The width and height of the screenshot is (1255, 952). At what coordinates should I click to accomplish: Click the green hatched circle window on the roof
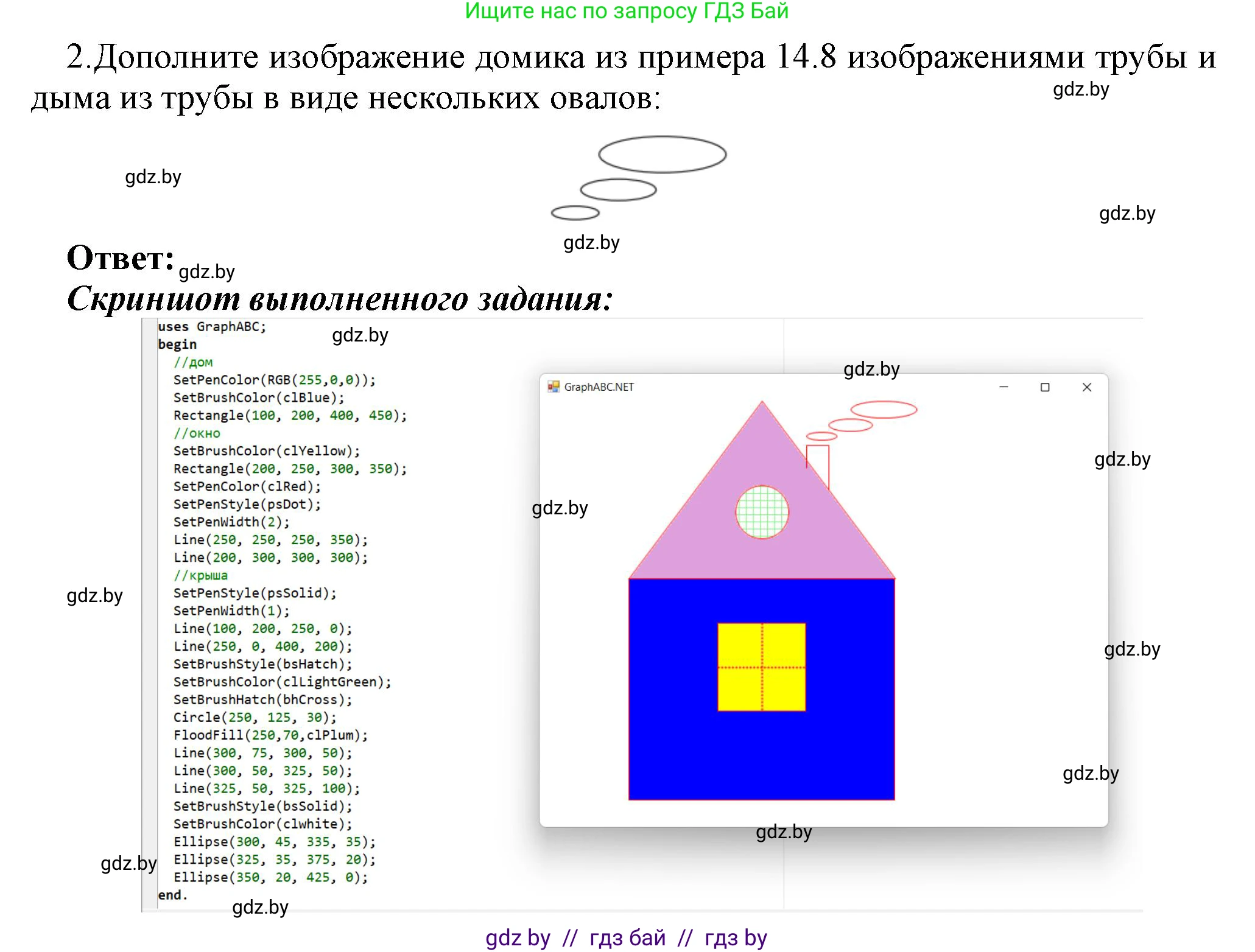point(762,512)
